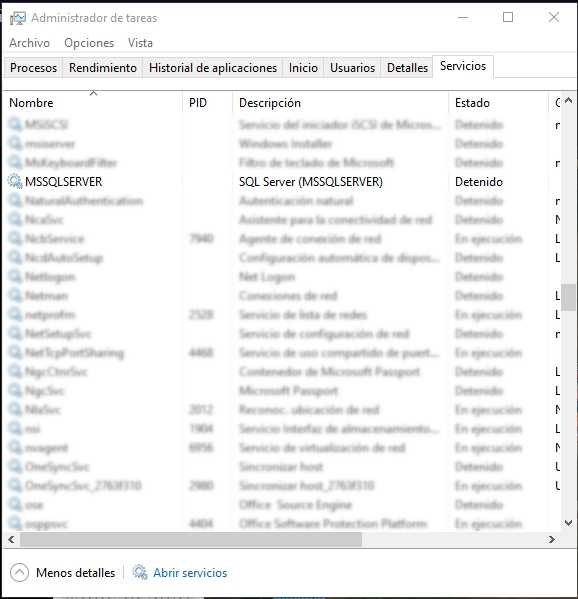Click the icon beside NcaSvc service

click(x=15, y=220)
